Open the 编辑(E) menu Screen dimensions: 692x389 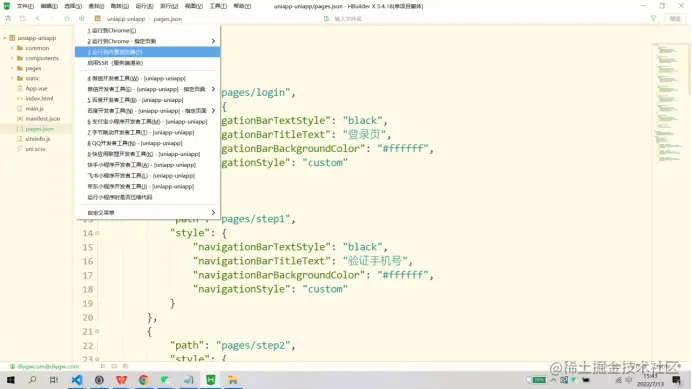(x=49, y=6)
